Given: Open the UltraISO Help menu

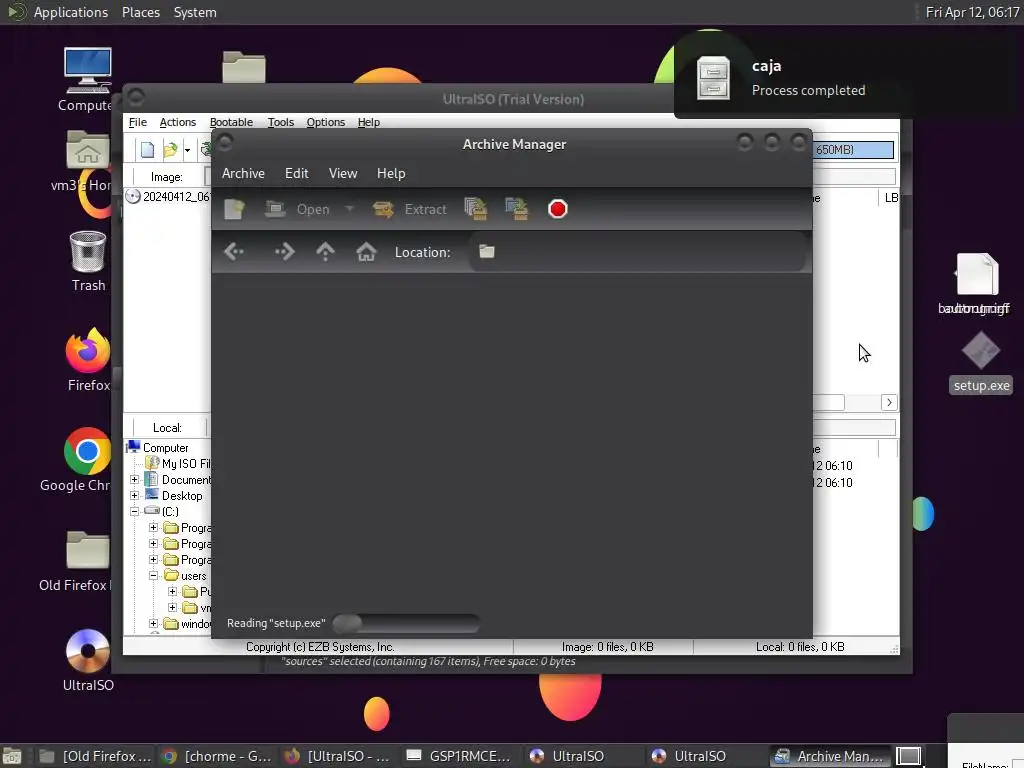Looking at the screenshot, I should [368, 122].
